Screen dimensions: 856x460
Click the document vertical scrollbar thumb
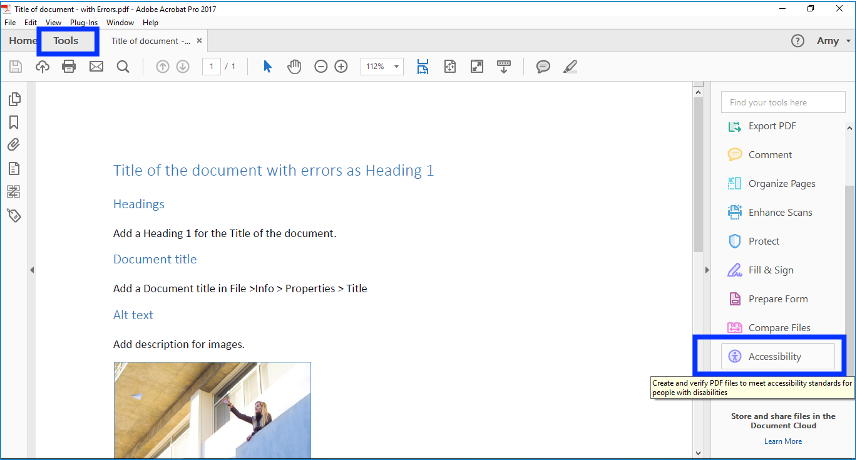point(698,175)
